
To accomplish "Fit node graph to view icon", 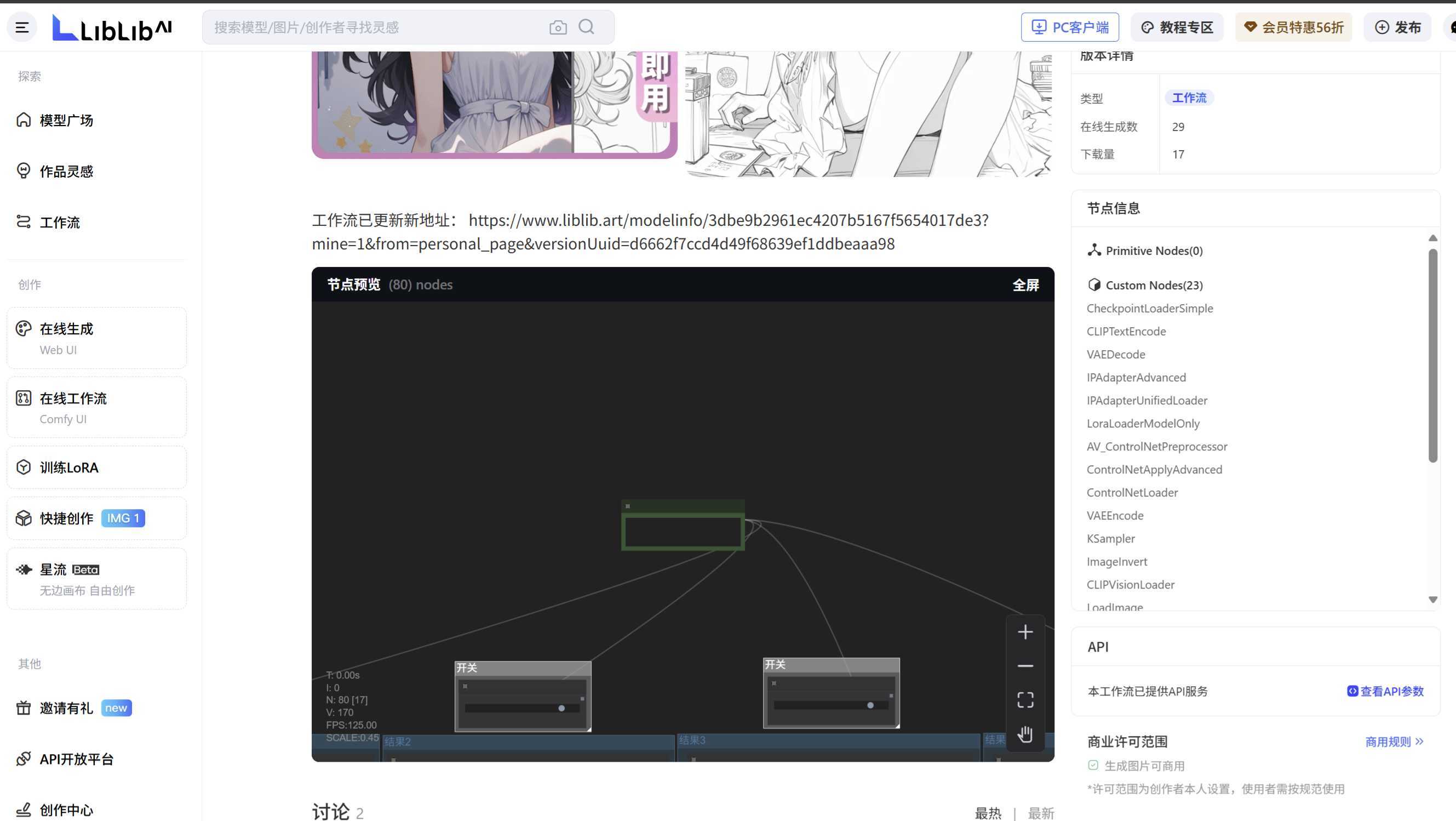I will (x=1025, y=700).
